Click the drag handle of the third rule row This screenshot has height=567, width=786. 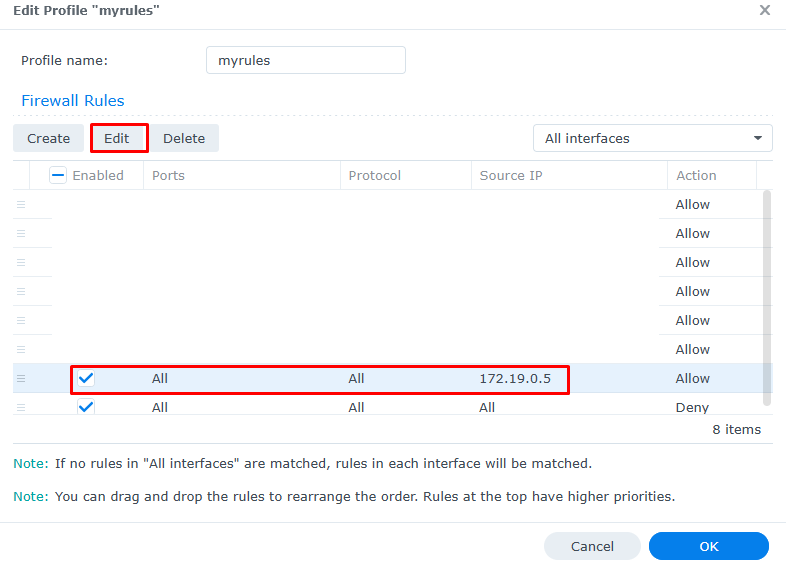pyautogui.click(x=21, y=262)
